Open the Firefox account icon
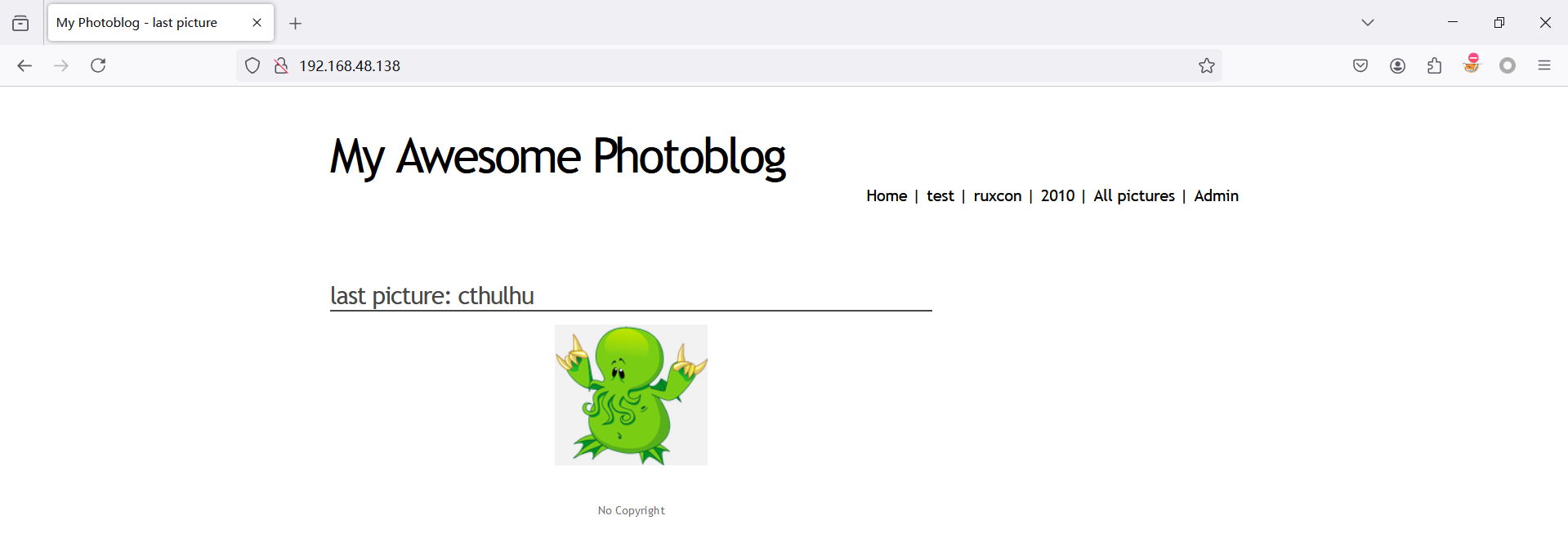The height and width of the screenshot is (556, 1568). (1398, 65)
